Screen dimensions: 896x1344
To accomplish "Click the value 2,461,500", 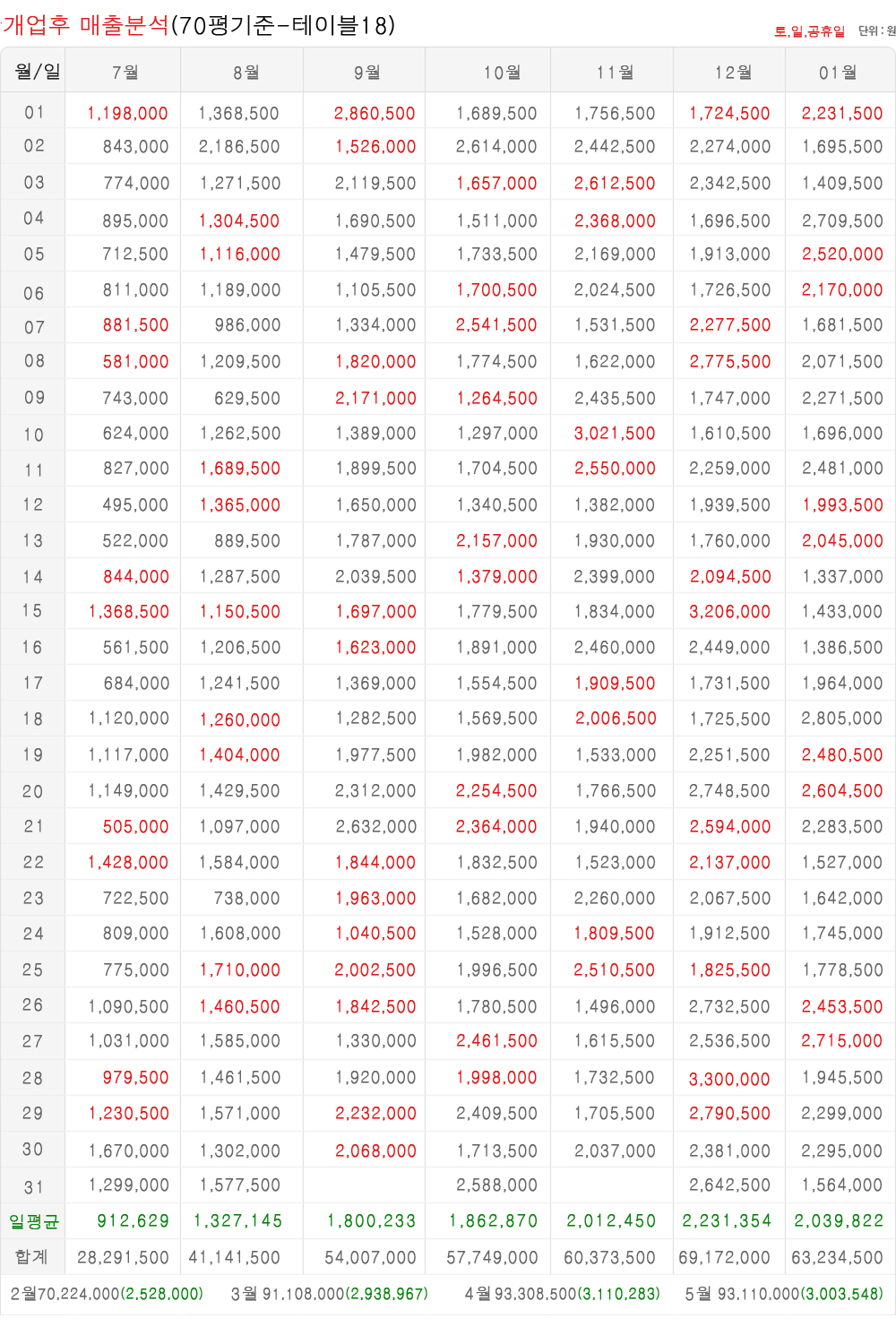I will (x=496, y=1041).
